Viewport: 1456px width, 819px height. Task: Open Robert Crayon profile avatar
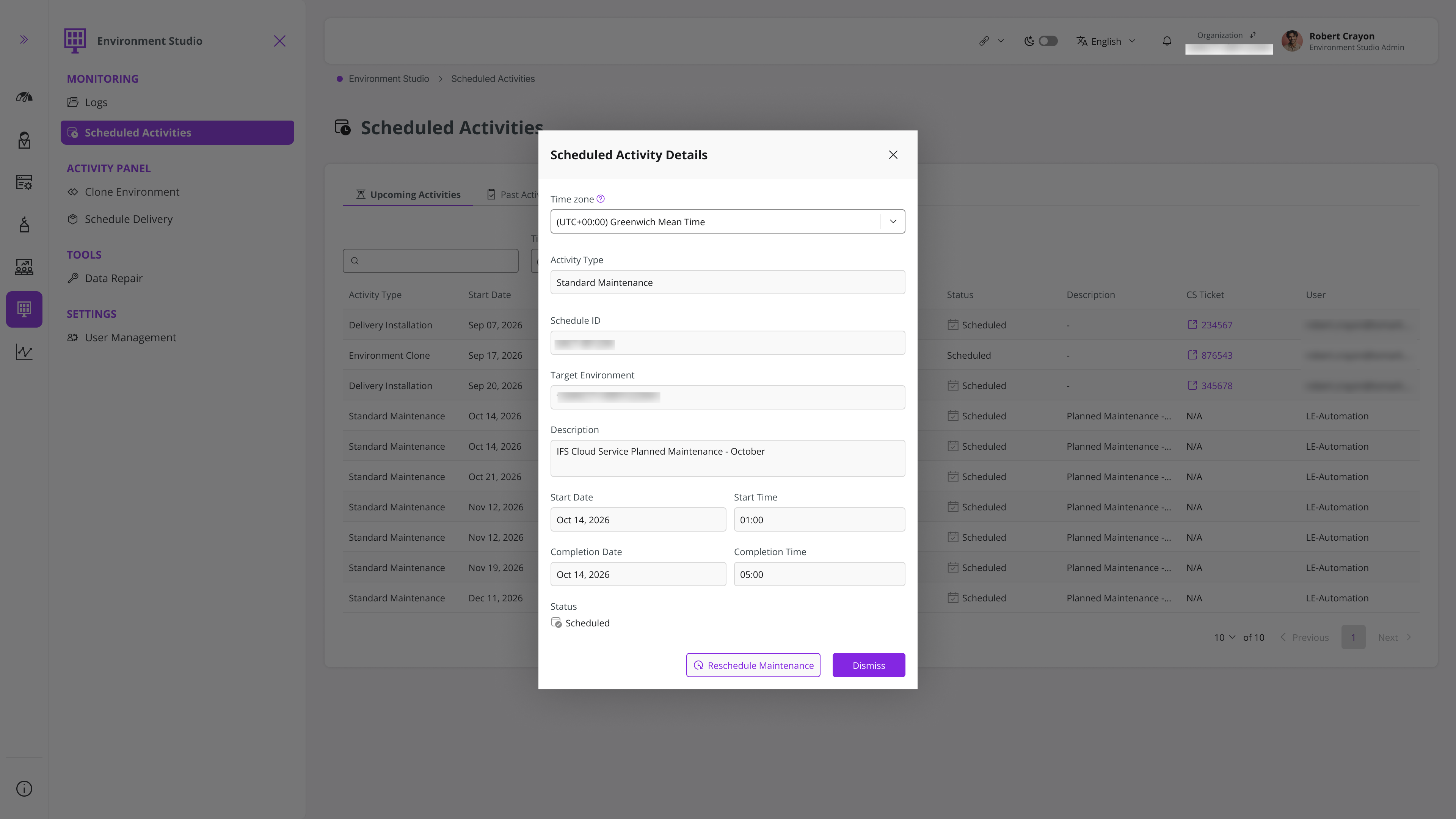pyautogui.click(x=1292, y=41)
